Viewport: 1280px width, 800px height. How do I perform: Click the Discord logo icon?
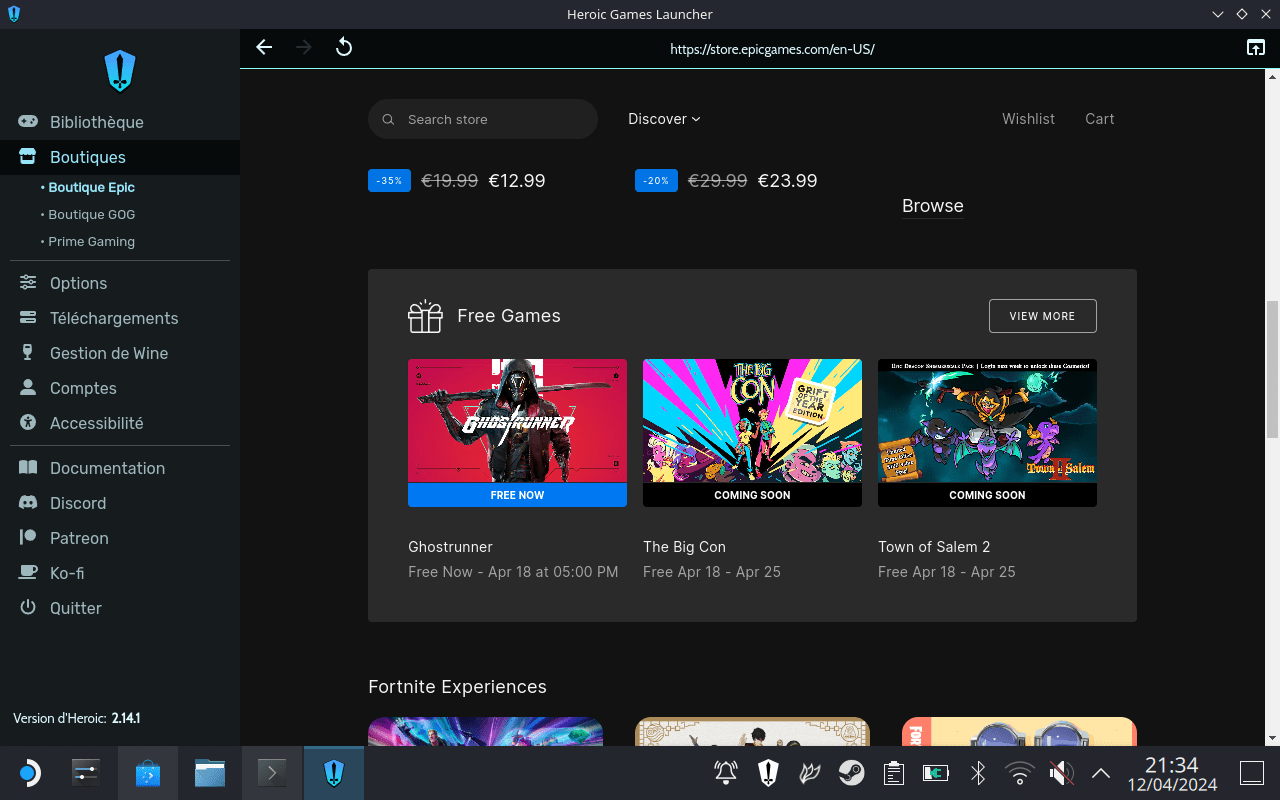28,503
